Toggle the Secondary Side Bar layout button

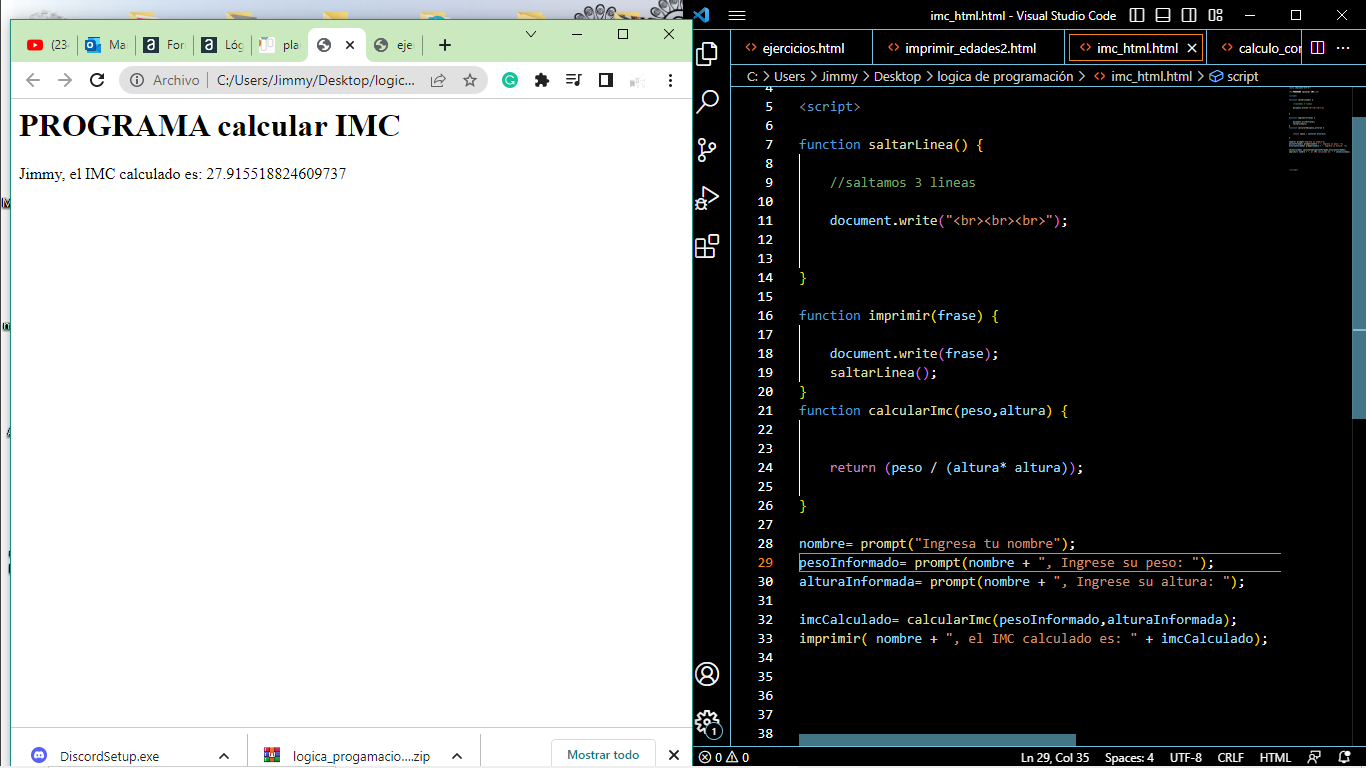click(1189, 15)
